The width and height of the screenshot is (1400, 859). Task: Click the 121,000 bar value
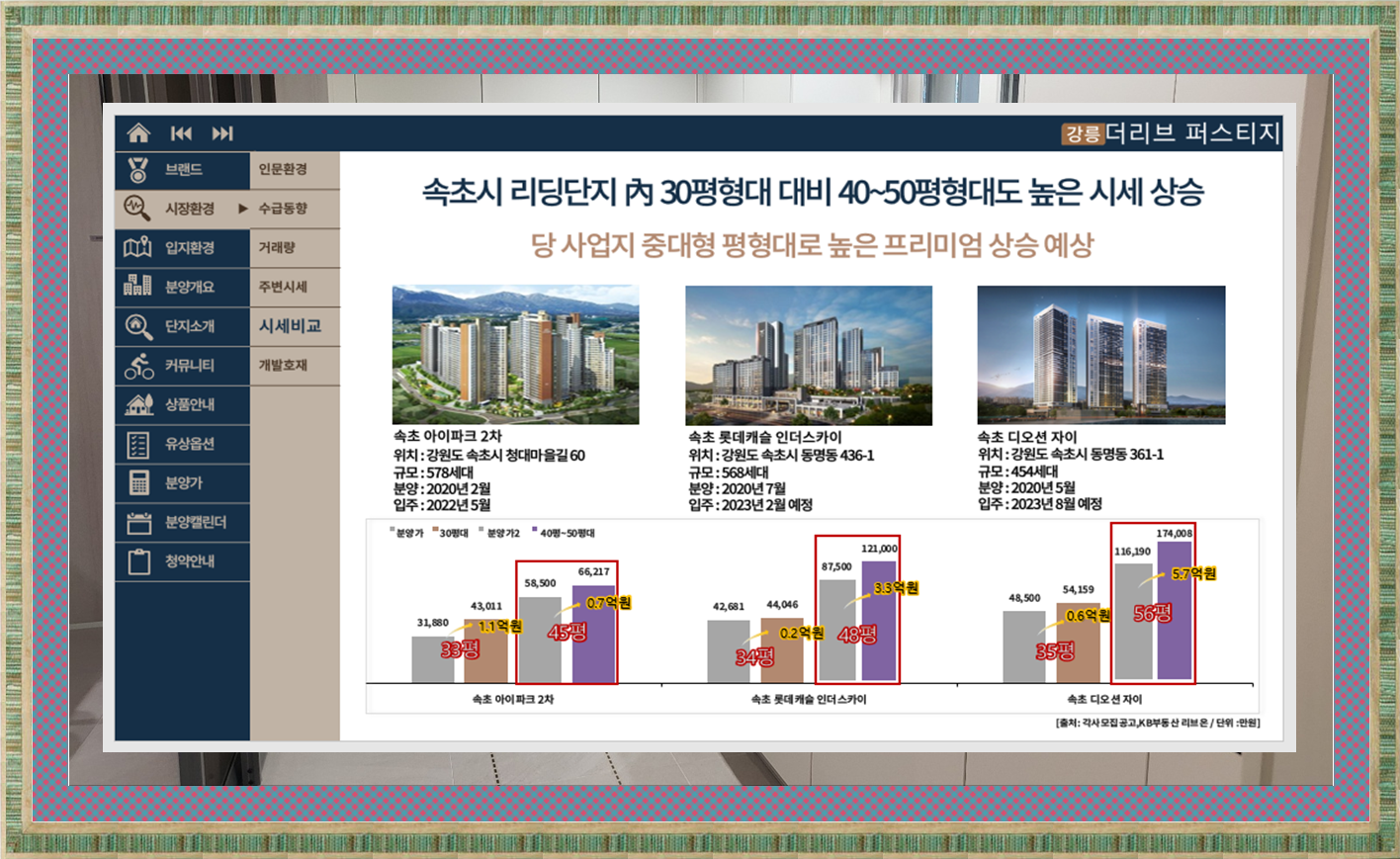[880, 549]
